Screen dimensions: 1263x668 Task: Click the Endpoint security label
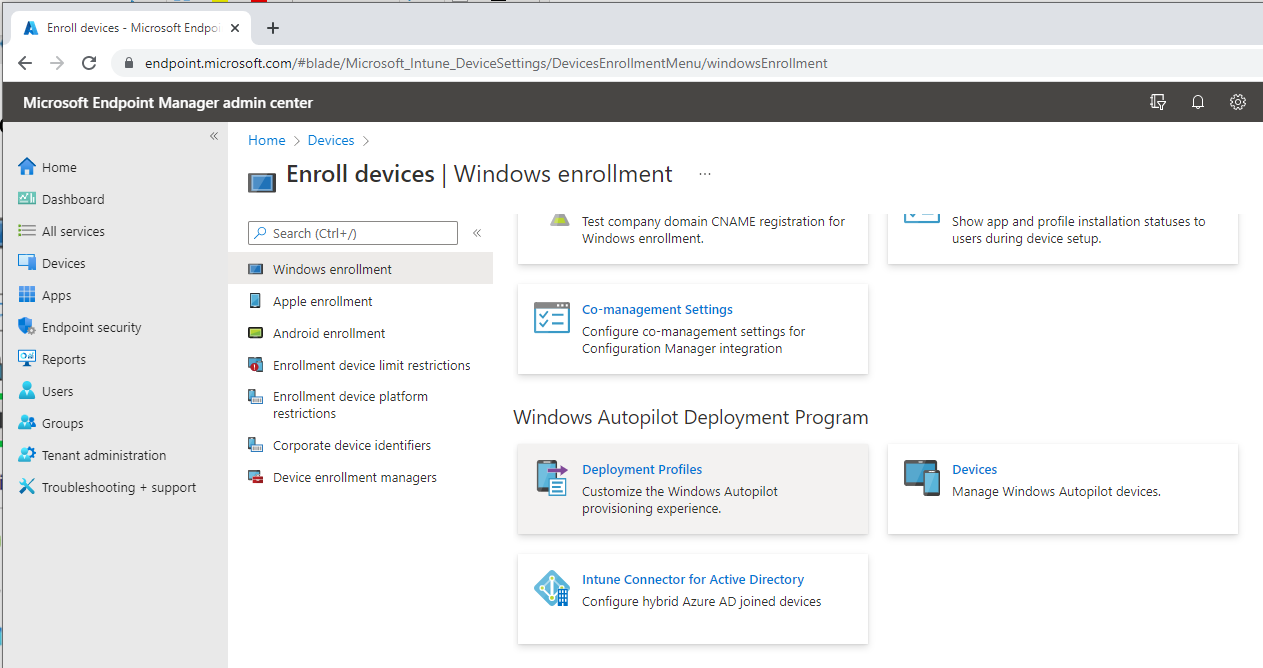pos(92,327)
